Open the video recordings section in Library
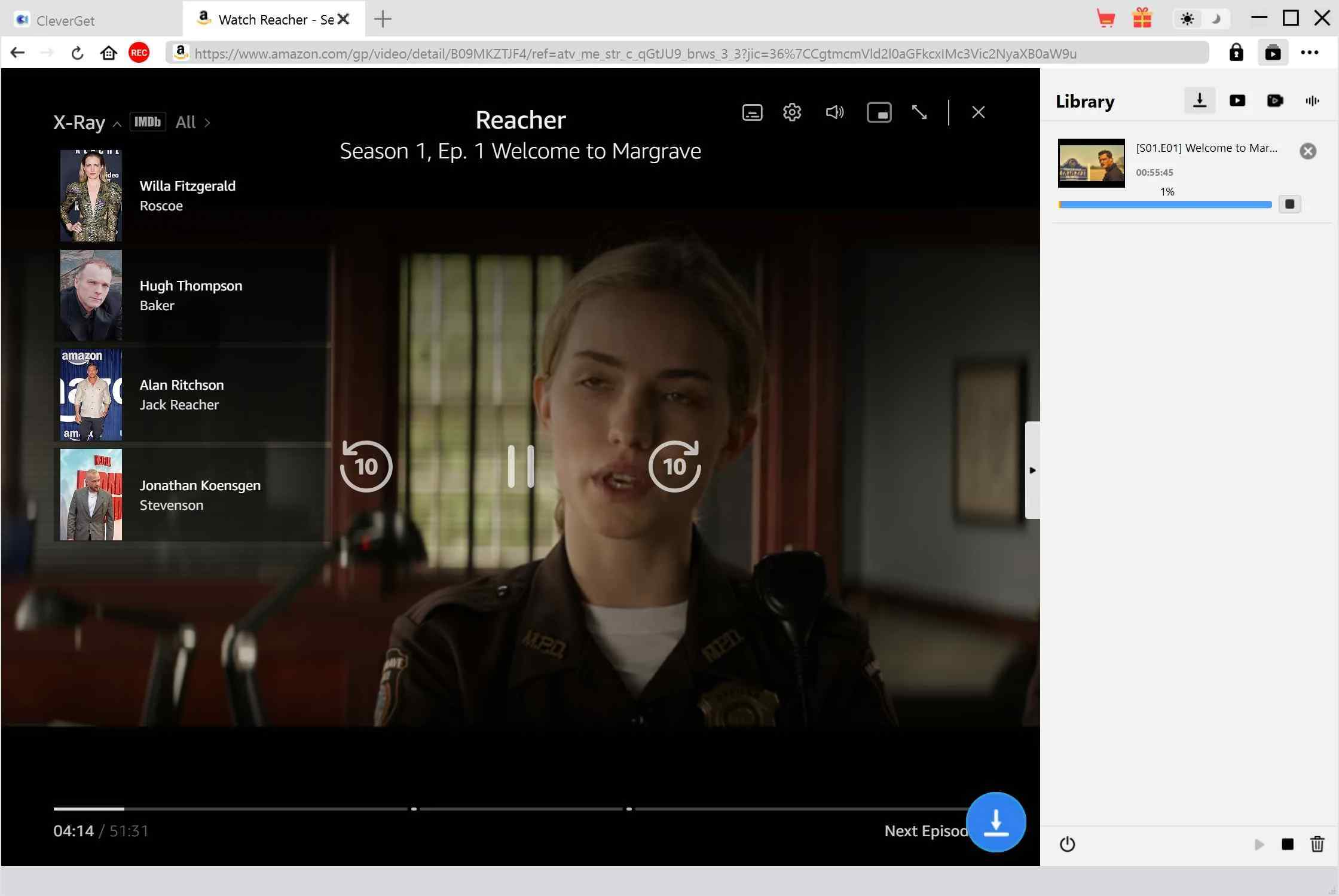 point(1276,100)
